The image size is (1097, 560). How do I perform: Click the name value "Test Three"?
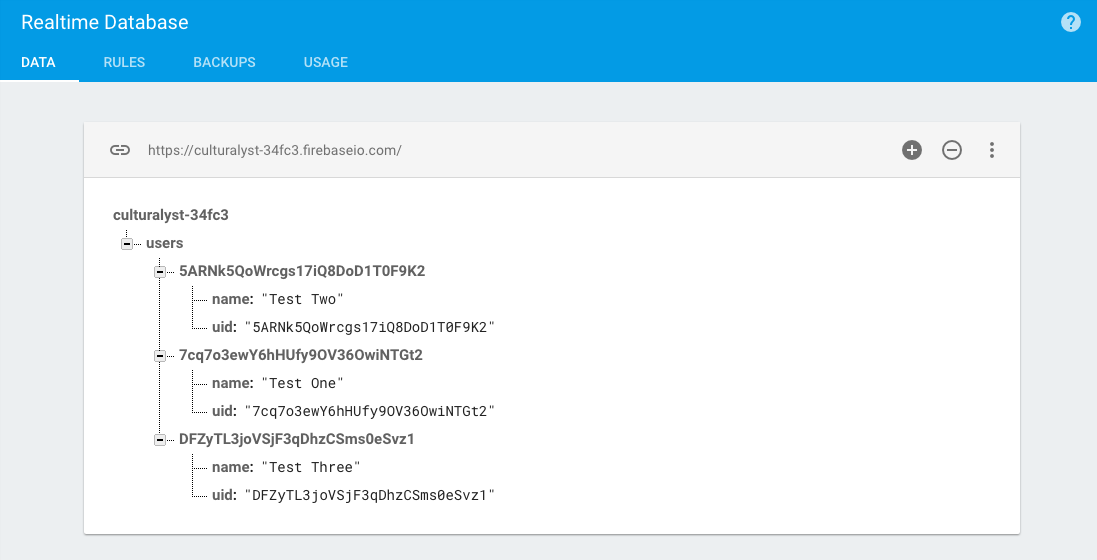pos(311,467)
